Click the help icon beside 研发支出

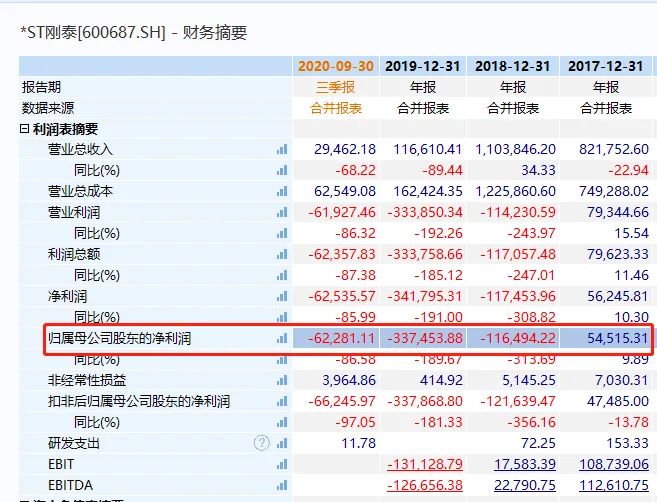click(262, 443)
